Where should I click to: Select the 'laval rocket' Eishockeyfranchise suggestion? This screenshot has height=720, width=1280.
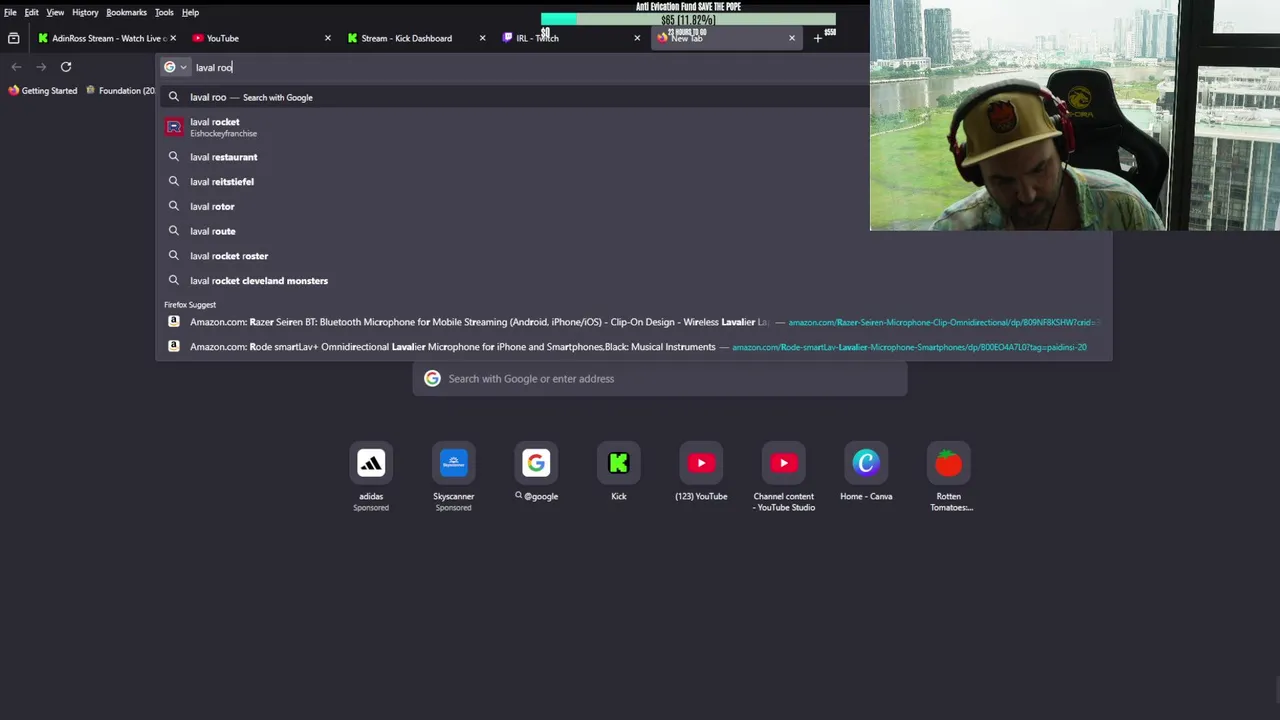pos(634,127)
